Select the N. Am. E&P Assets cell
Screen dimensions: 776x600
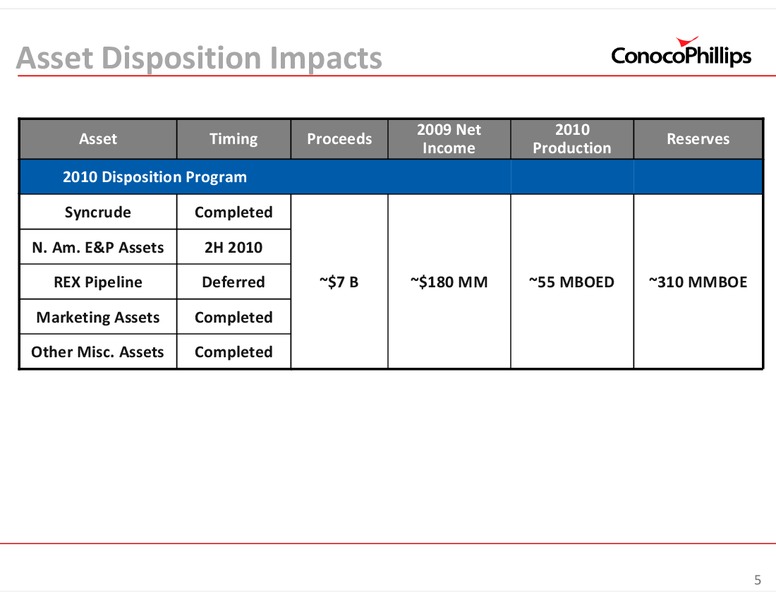[x=98, y=247]
